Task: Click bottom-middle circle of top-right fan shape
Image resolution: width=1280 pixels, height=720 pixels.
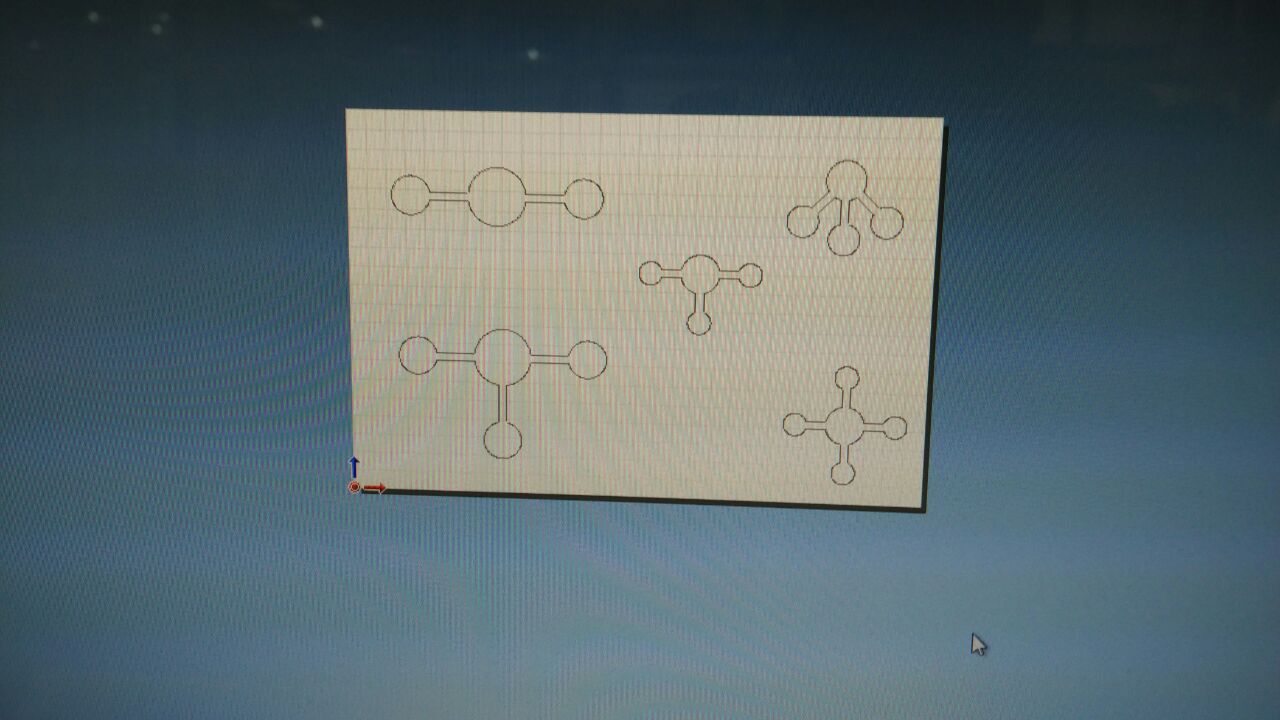Action: pyautogui.click(x=843, y=239)
